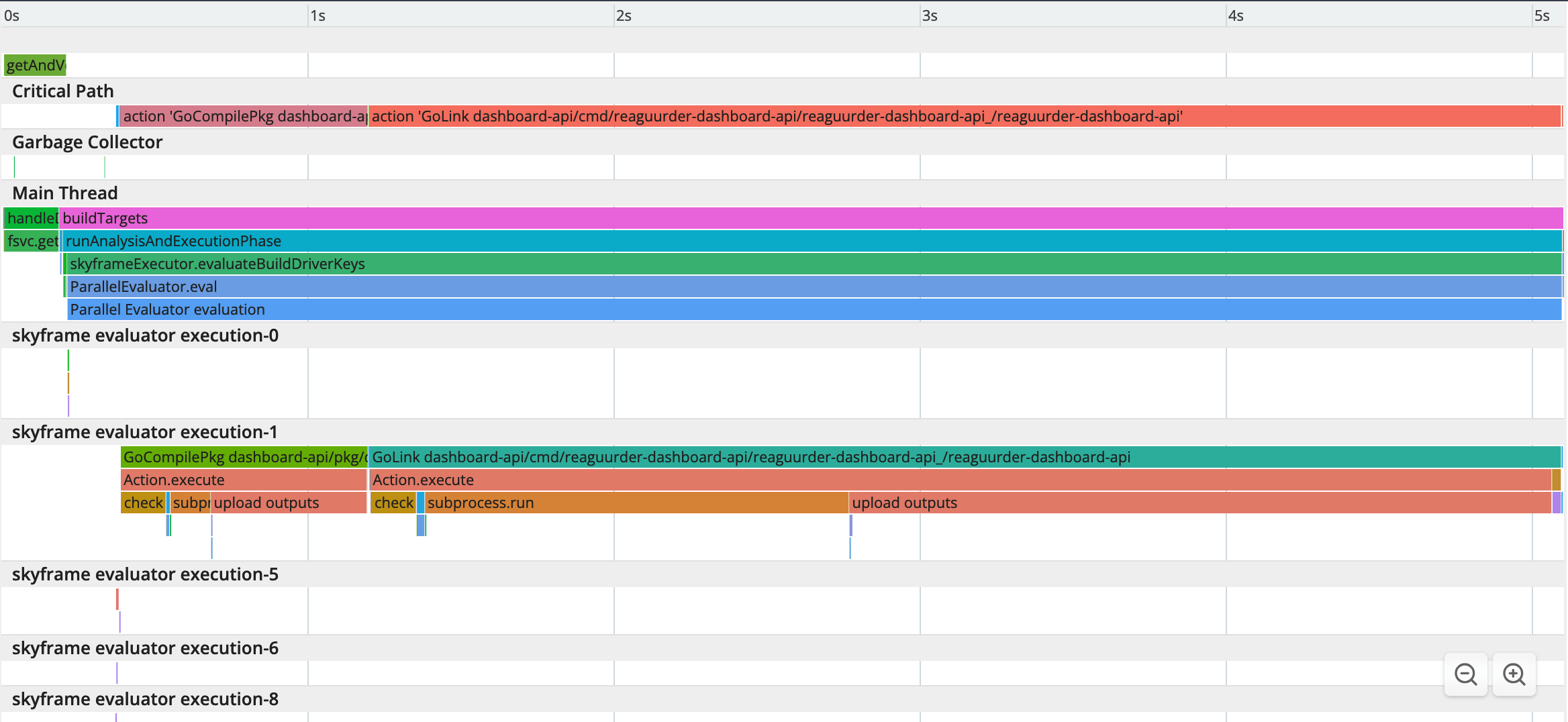The width and height of the screenshot is (1568, 722).
Task: Click the 2s marker on the time ruler
Action: point(624,15)
